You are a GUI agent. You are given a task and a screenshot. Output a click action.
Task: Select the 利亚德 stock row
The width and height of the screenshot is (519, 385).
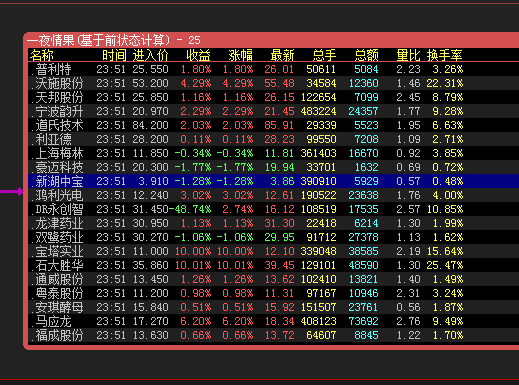tap(273, 139)
